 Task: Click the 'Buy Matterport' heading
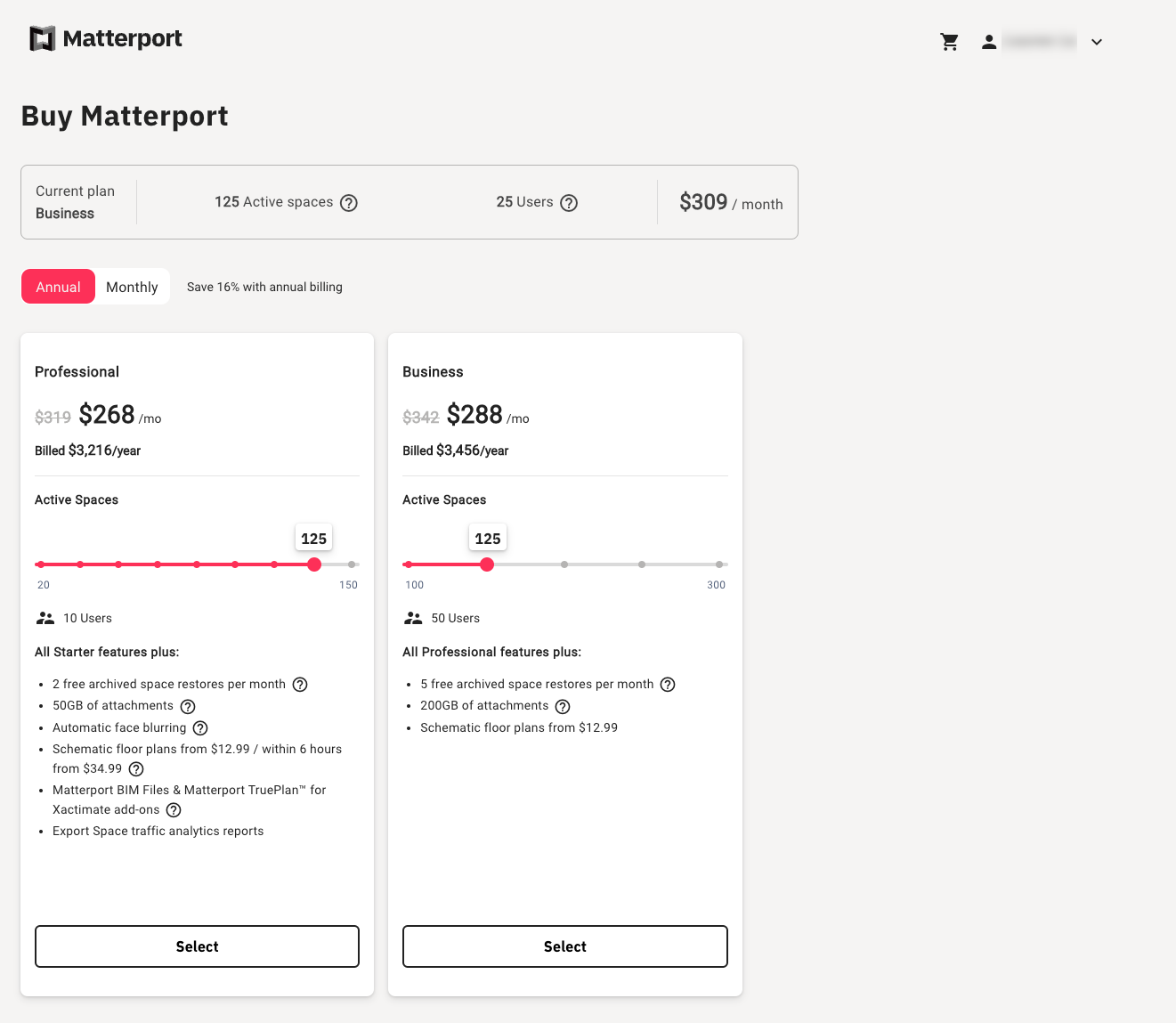coord(125,116)
